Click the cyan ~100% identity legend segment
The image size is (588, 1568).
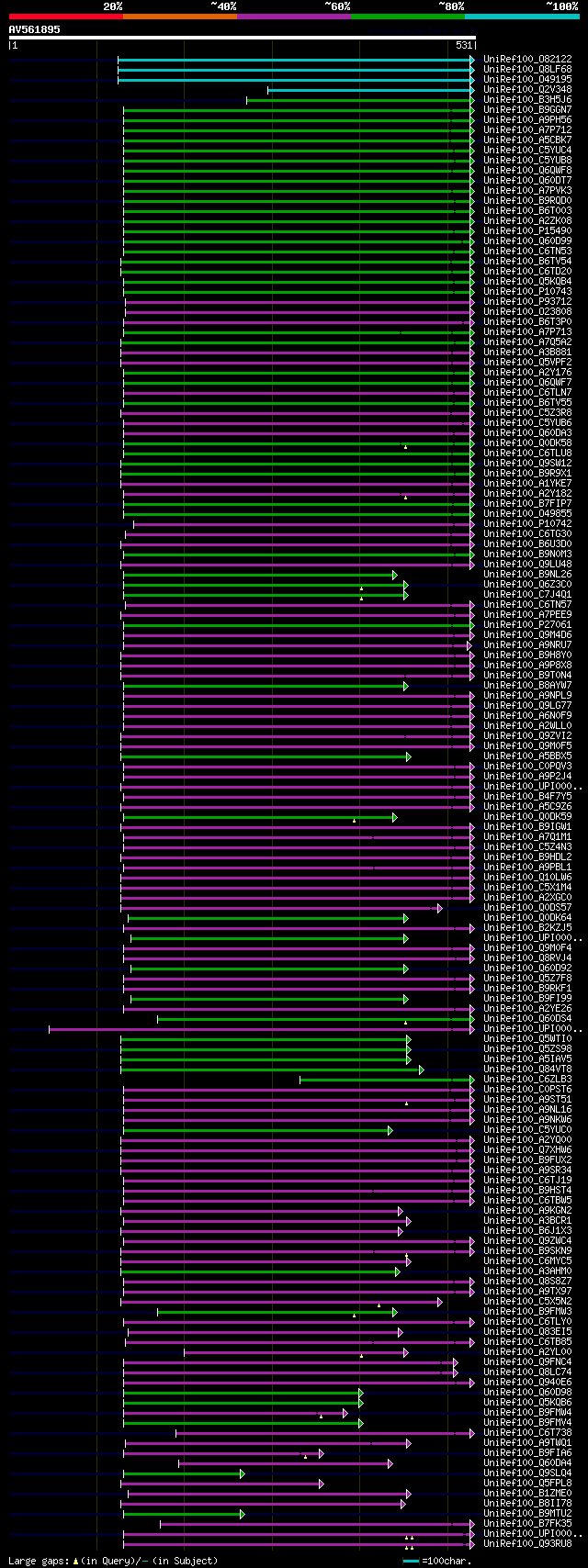pos(522,17)
